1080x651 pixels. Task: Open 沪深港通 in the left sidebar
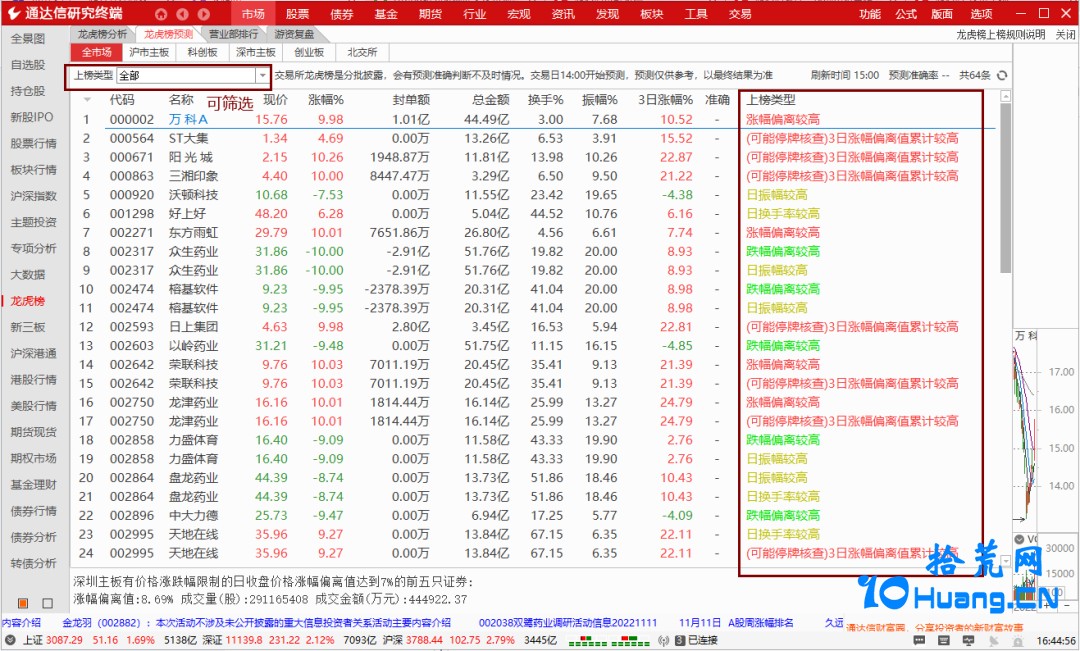33,353
